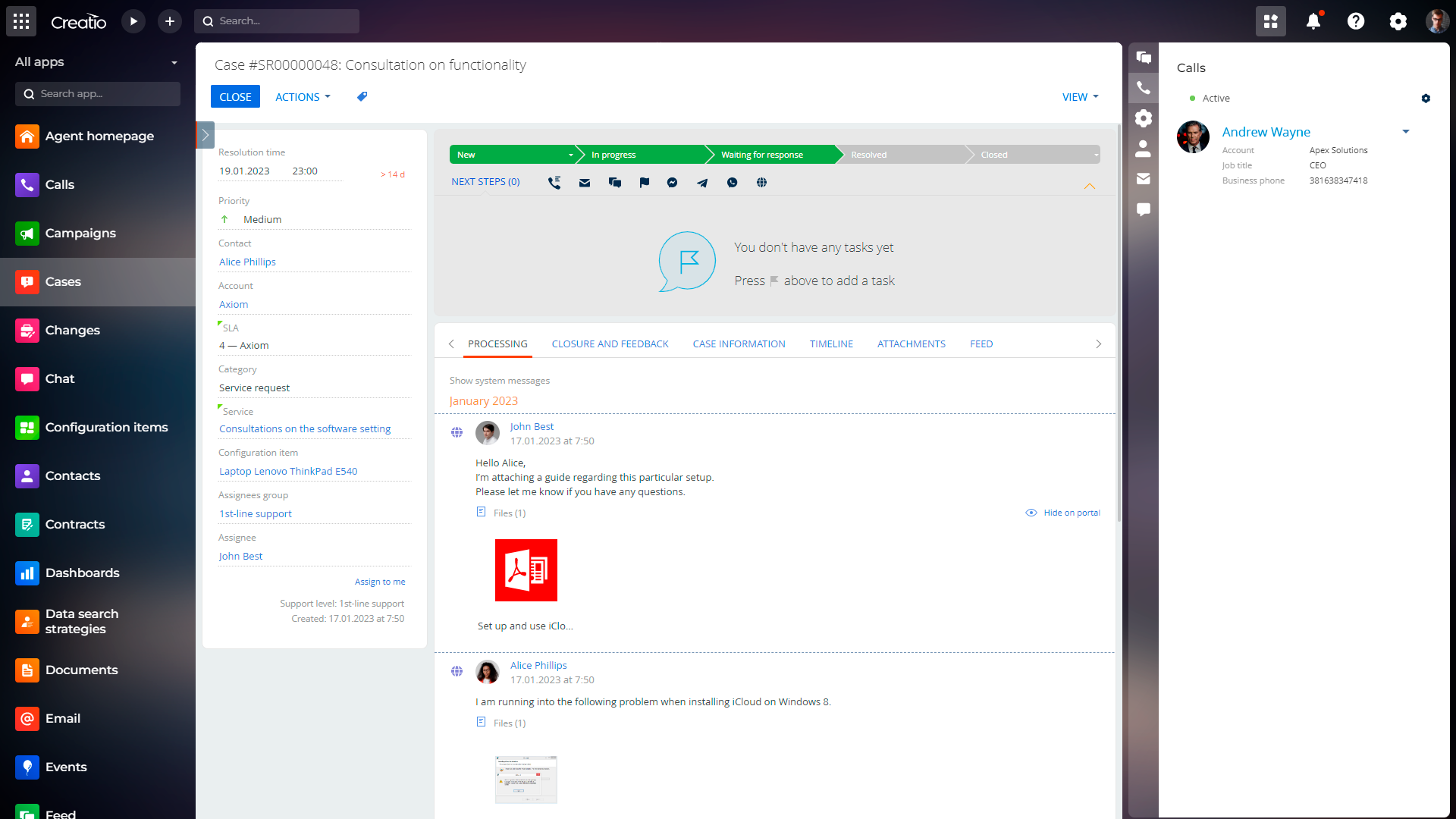Toggle Show system messages

point(499,381)
